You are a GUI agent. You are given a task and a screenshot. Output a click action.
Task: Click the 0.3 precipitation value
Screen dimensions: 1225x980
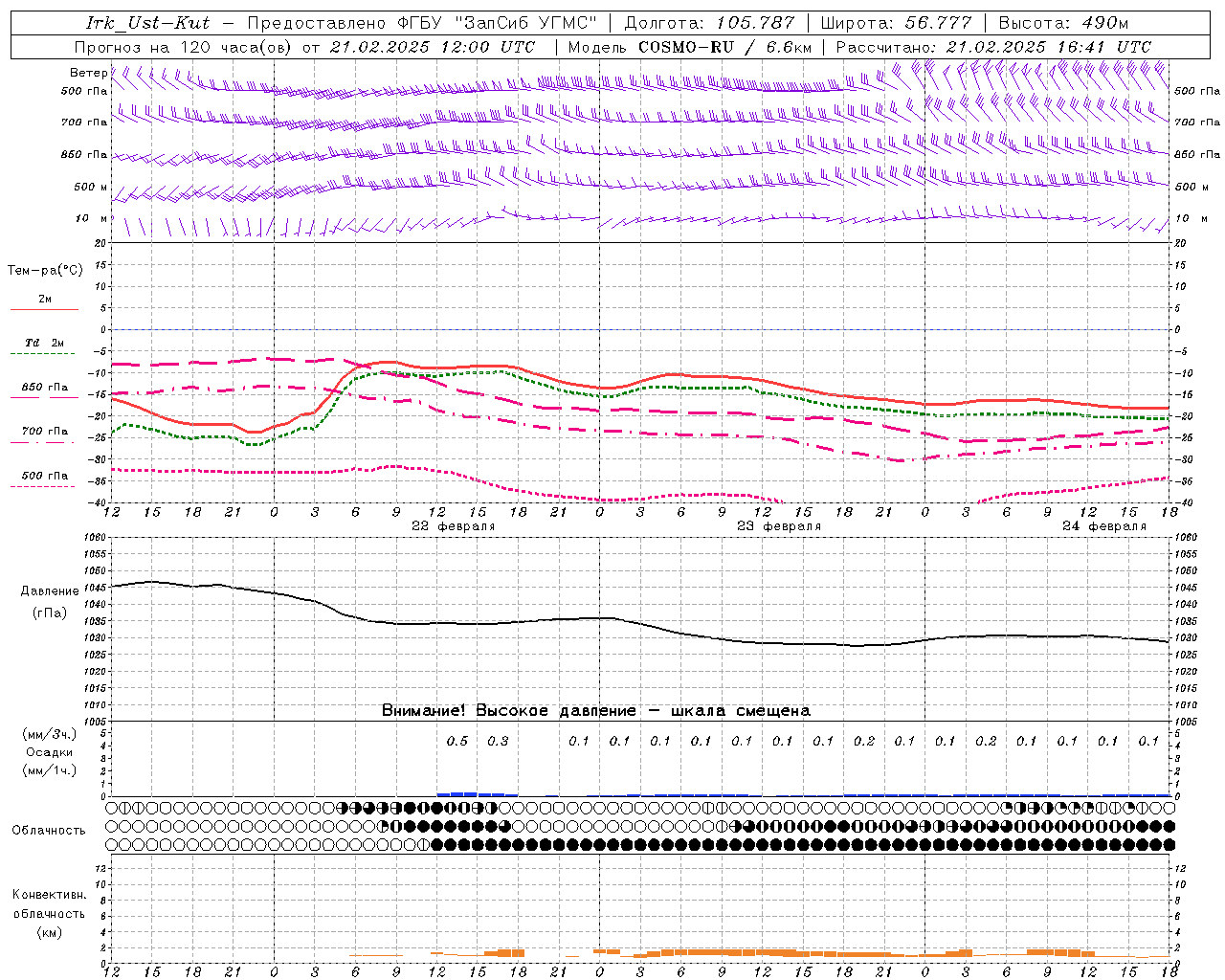[498, 741]
